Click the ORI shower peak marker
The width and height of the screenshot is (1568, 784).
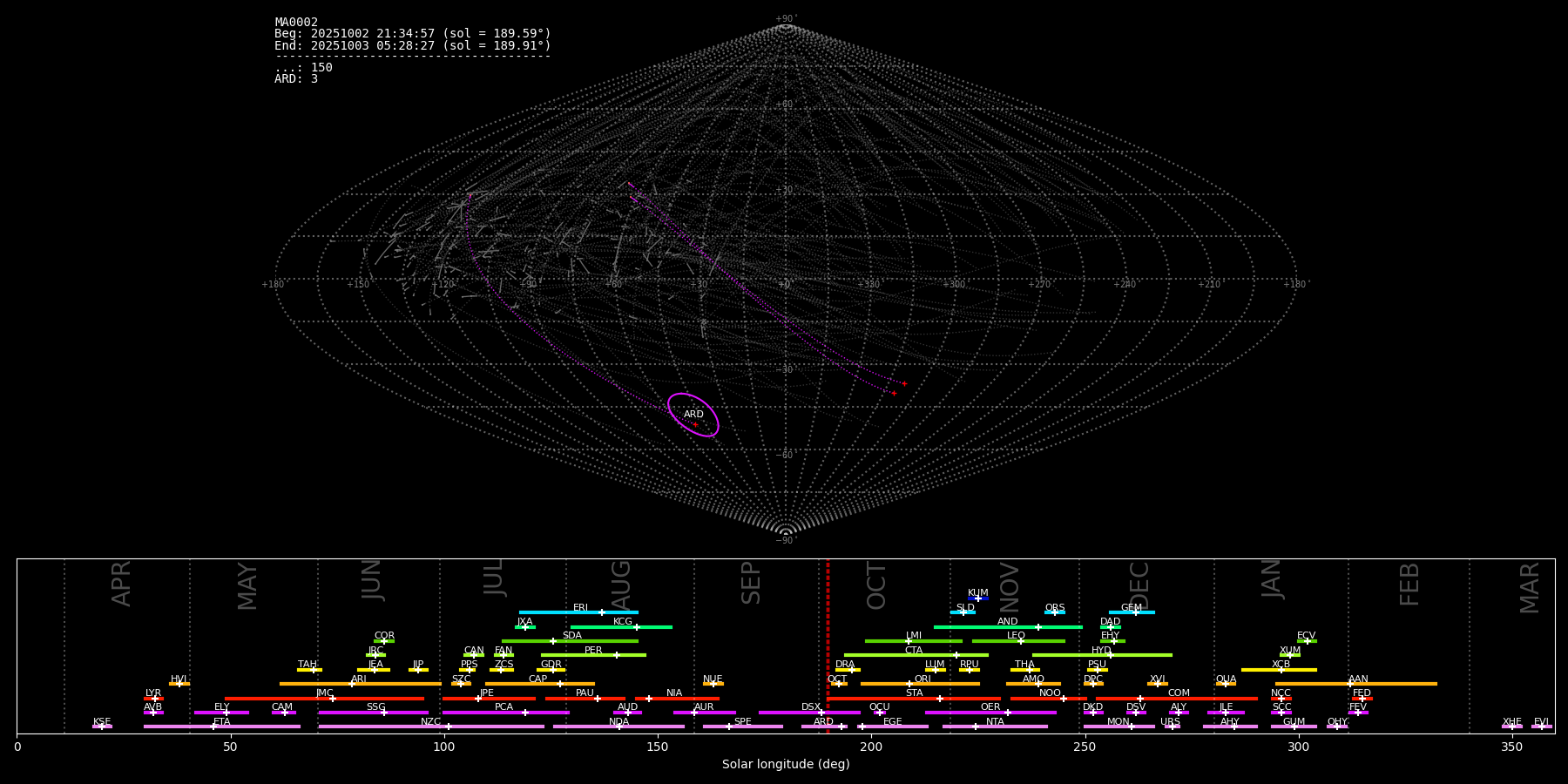[909, 684]
